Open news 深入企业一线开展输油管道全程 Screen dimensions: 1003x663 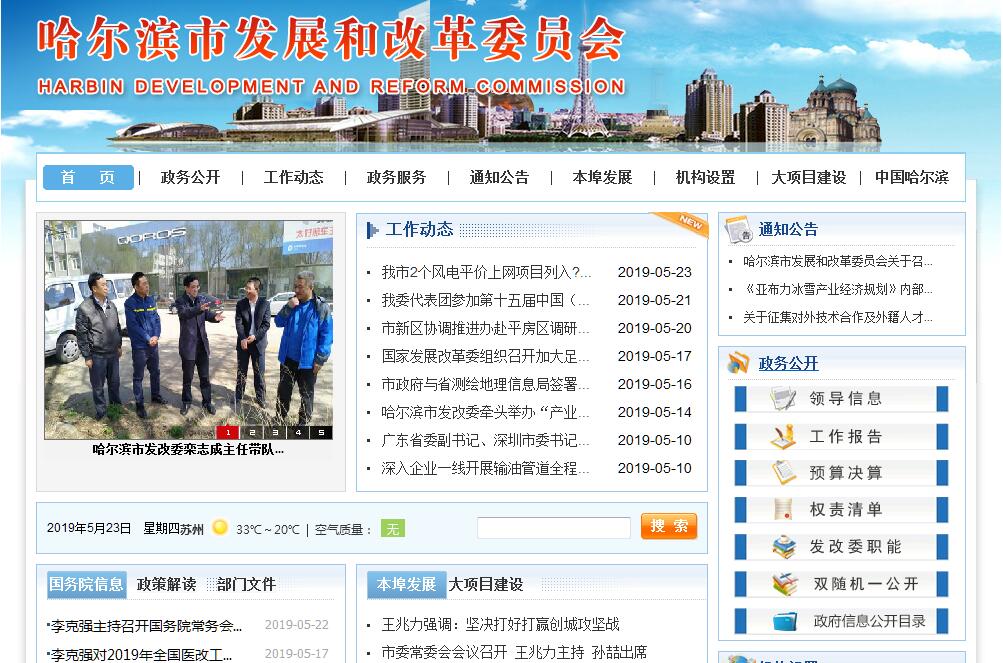486,468
